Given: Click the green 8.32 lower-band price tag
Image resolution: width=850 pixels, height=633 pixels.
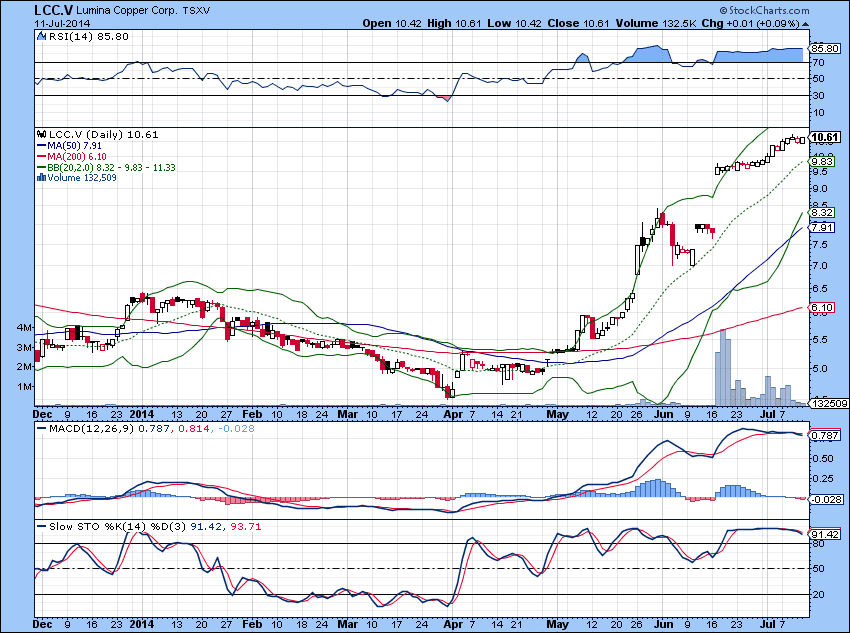Looking at the screenshot, I should (x=823, y=212).
